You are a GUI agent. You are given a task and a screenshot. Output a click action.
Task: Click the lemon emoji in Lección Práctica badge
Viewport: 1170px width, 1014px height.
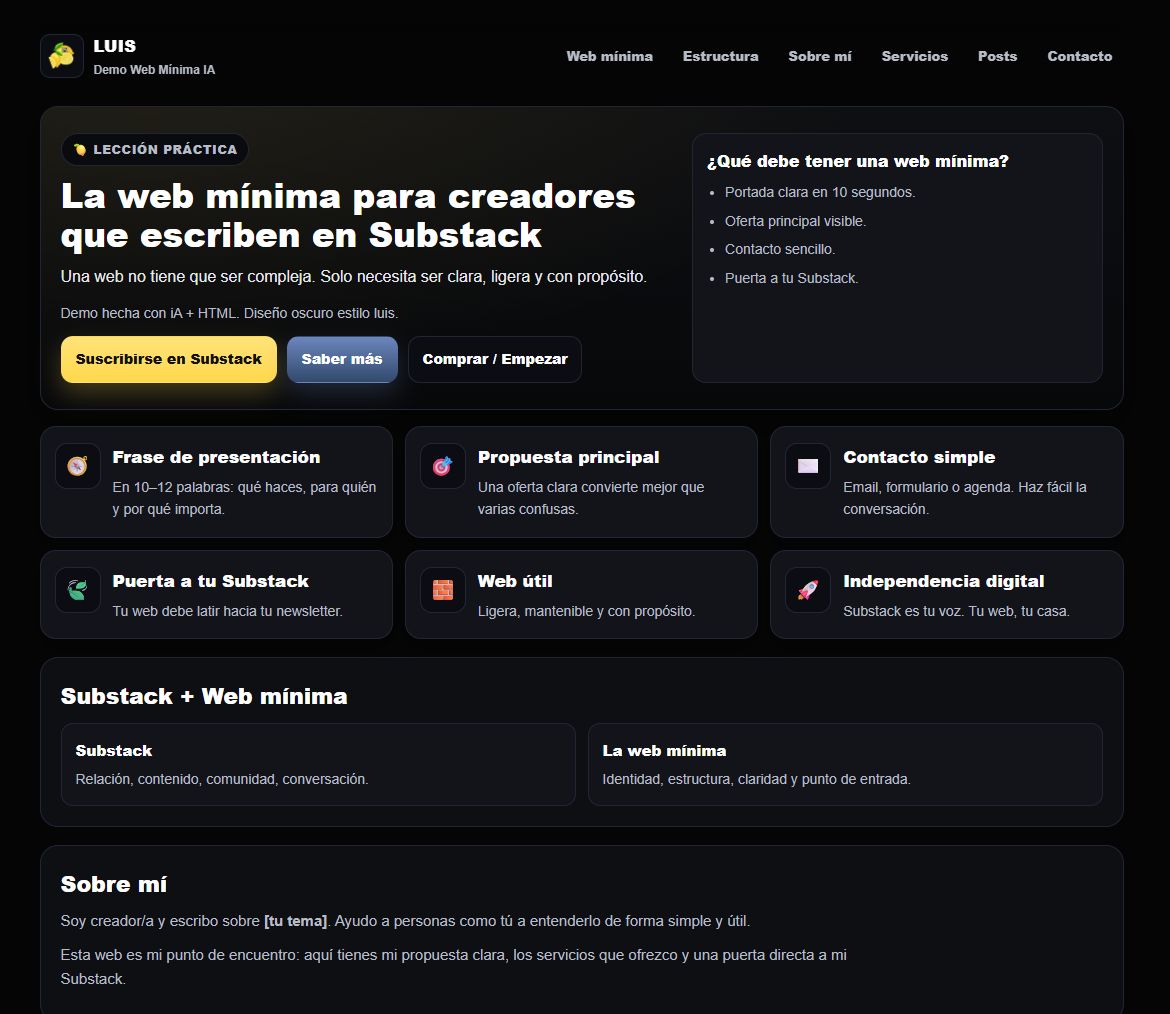80,150
